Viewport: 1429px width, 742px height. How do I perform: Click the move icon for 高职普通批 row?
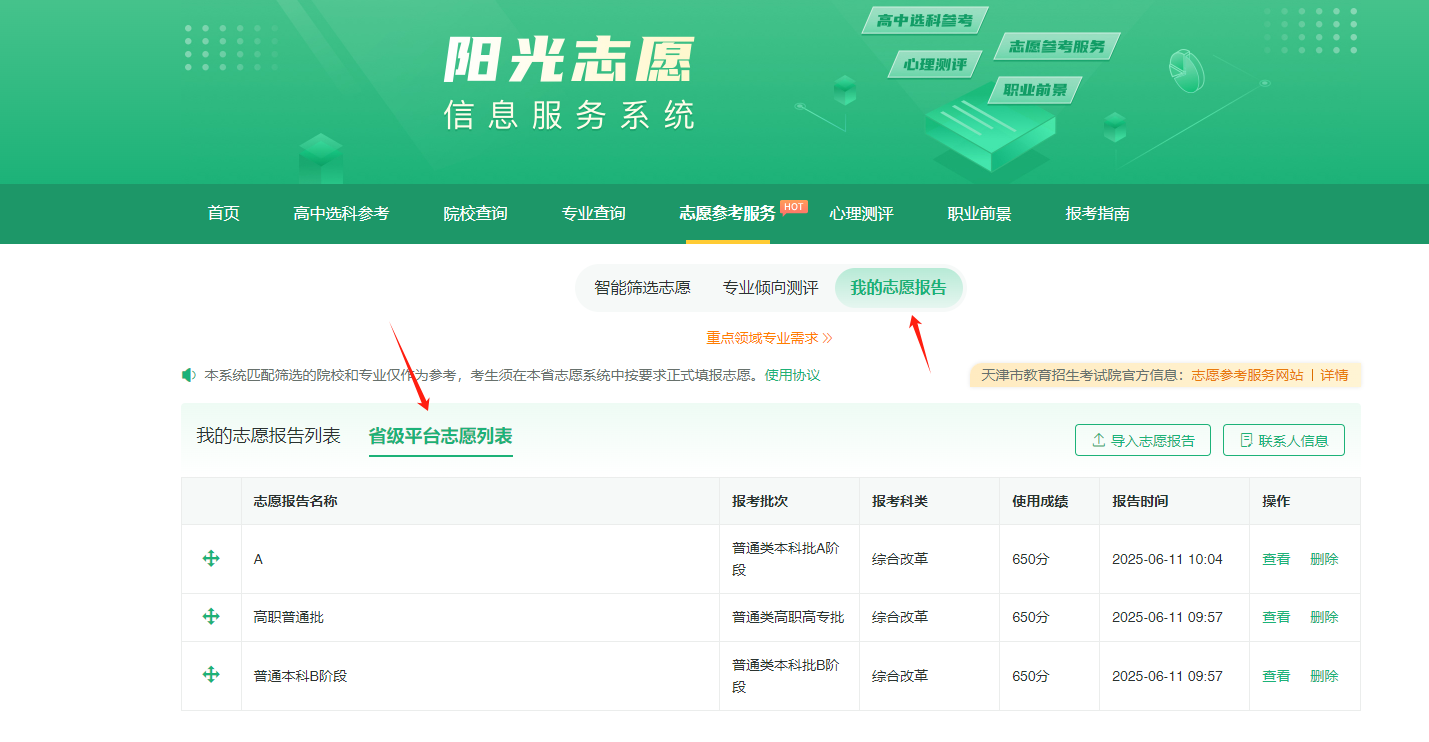[x=211, y=617]
